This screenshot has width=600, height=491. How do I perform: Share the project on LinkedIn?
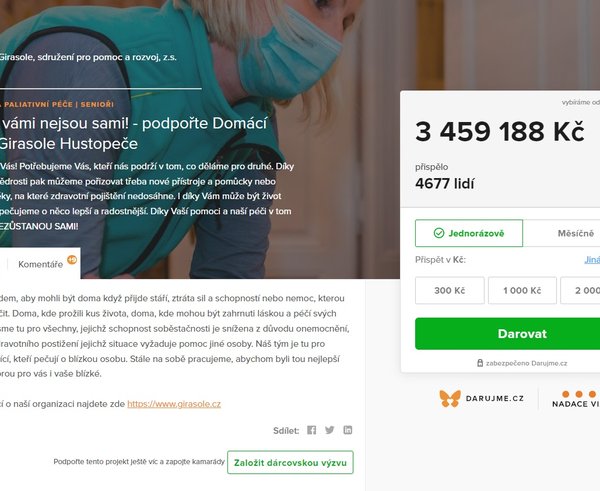click(x=347, y=430)
